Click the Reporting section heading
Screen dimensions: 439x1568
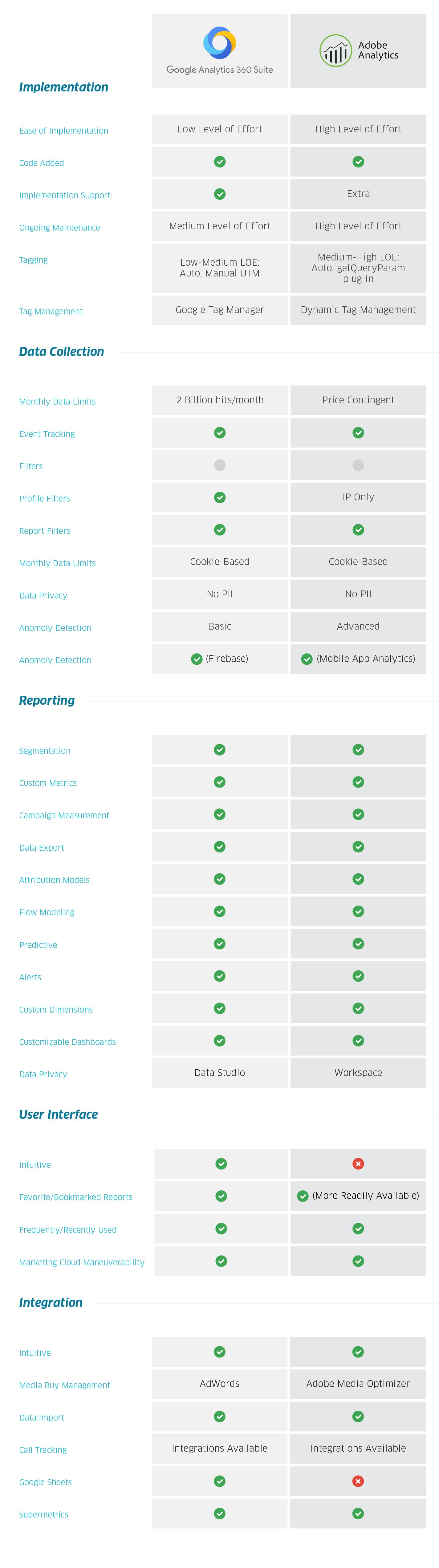pyautogui.click(x=47, y=700)
